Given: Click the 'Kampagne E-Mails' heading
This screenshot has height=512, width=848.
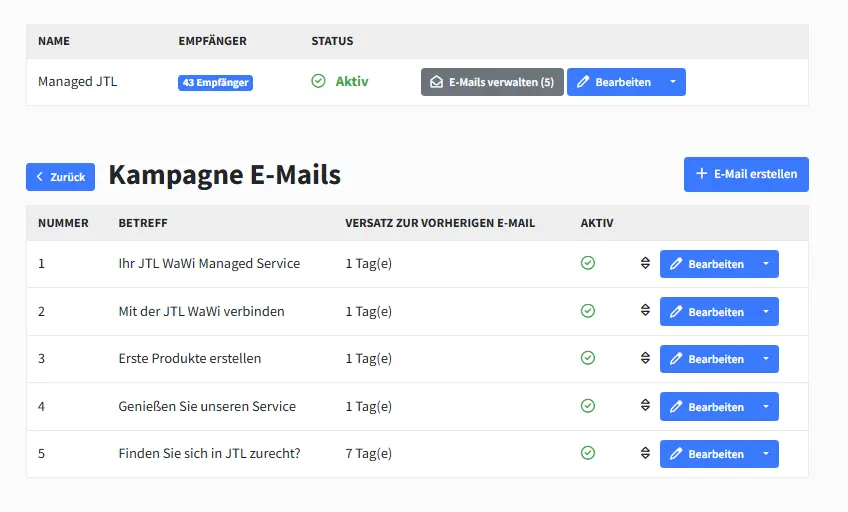Looking at the screenshot, I should pyautogui.click(x=224, y=175).
